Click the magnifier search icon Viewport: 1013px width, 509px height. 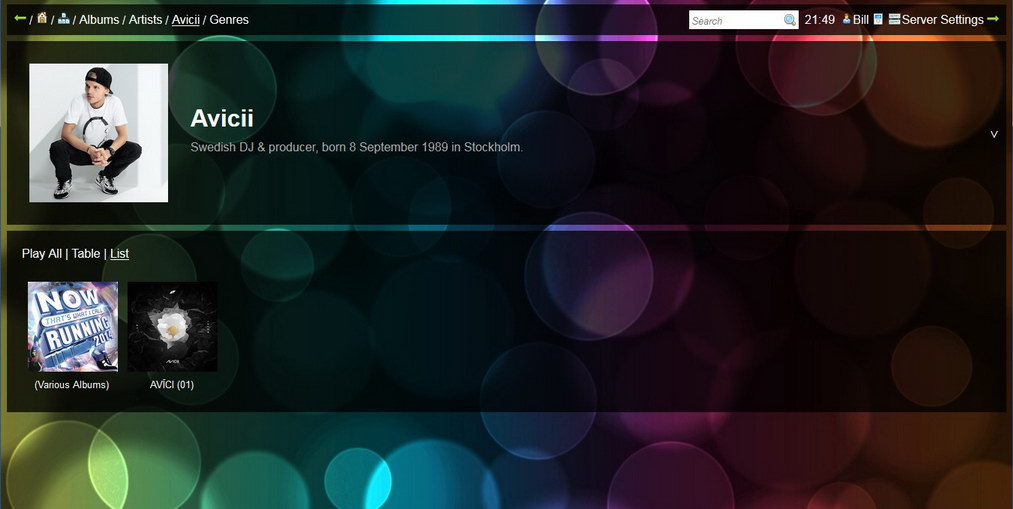click(x=790, y=20)
